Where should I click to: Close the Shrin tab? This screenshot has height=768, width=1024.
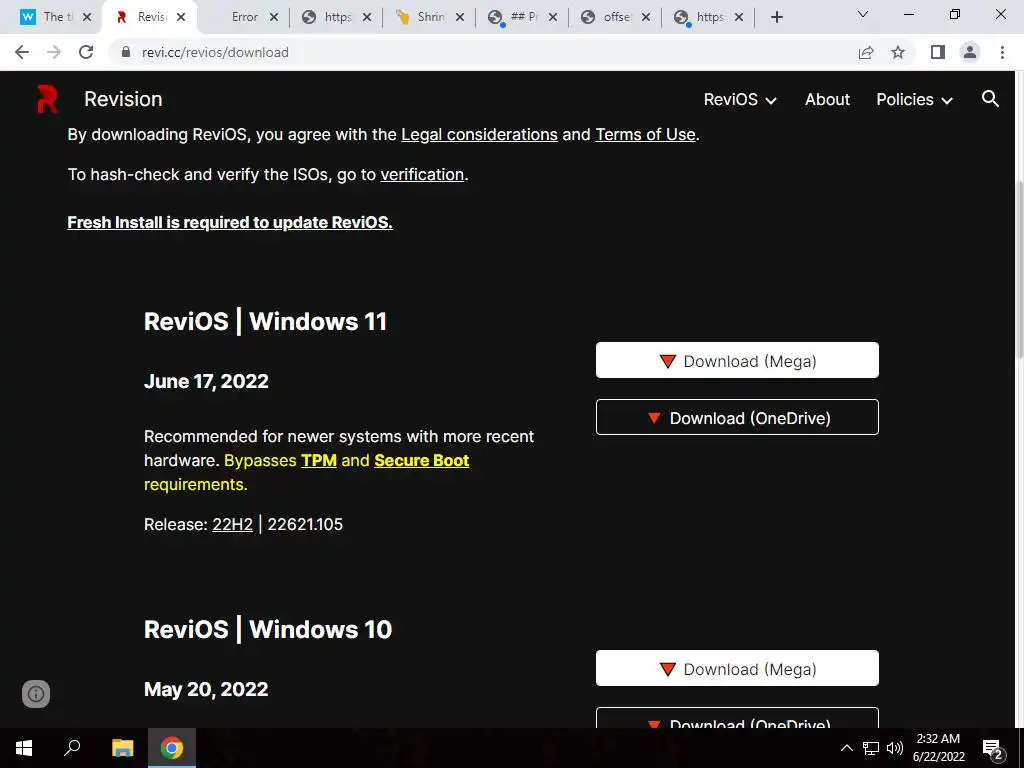[x=460, y=17]
